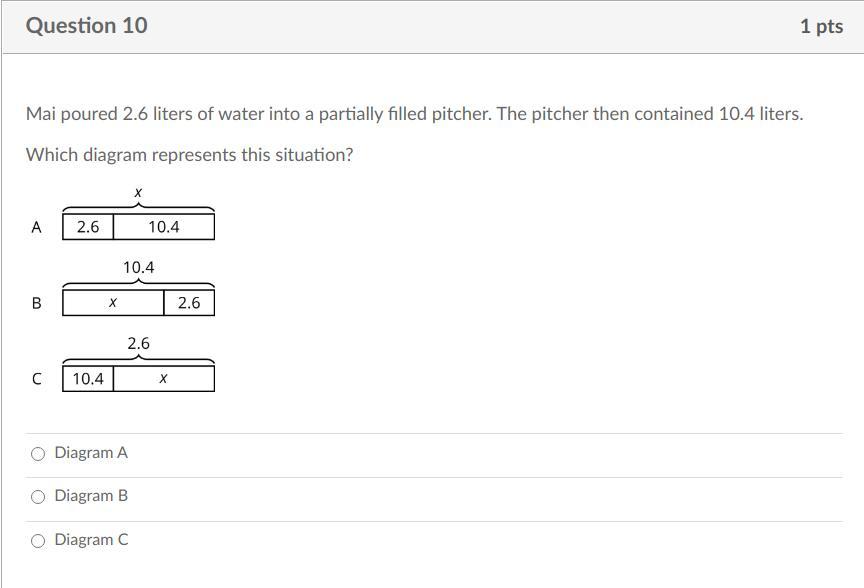Click the 10.4 box in diagram A
Screen dimensions: 864x588
pyautogui.click(x=163, y=227)
